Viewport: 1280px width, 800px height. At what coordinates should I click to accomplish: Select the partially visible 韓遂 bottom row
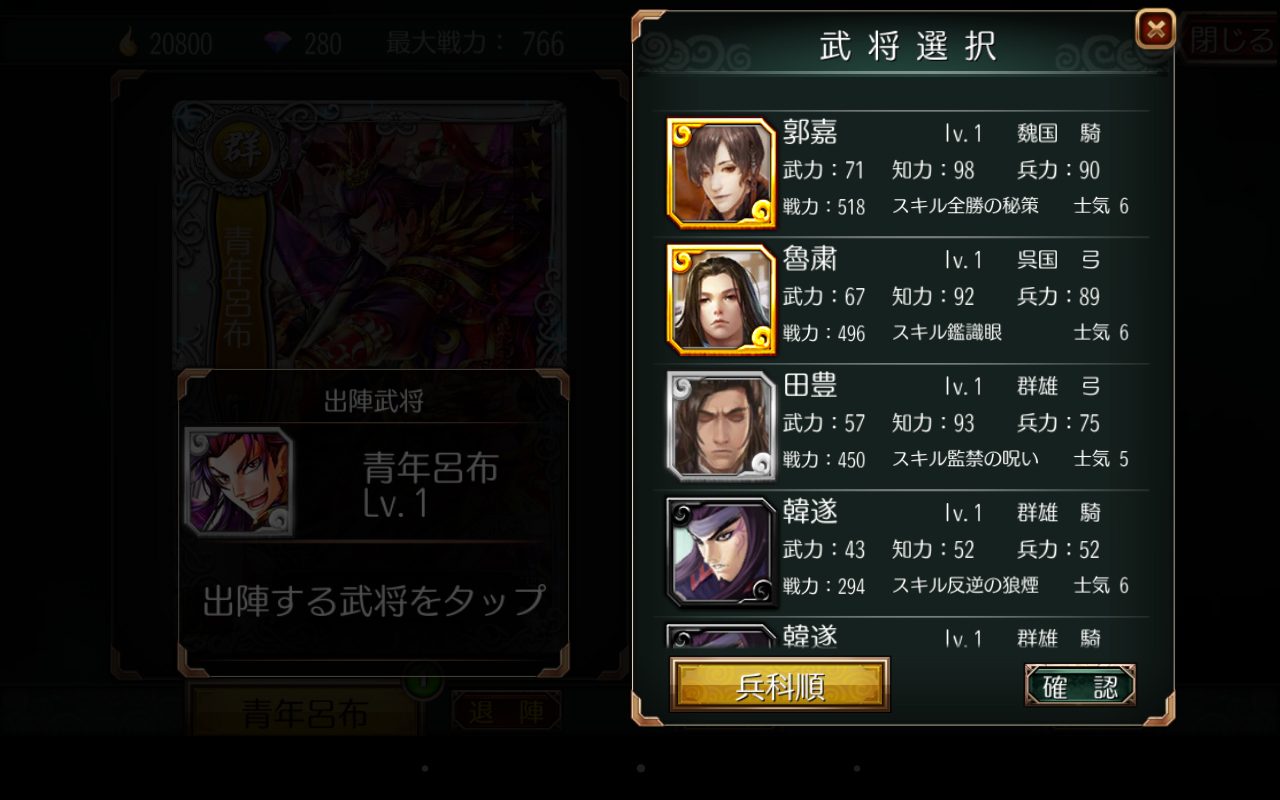[x=907, y=634]
